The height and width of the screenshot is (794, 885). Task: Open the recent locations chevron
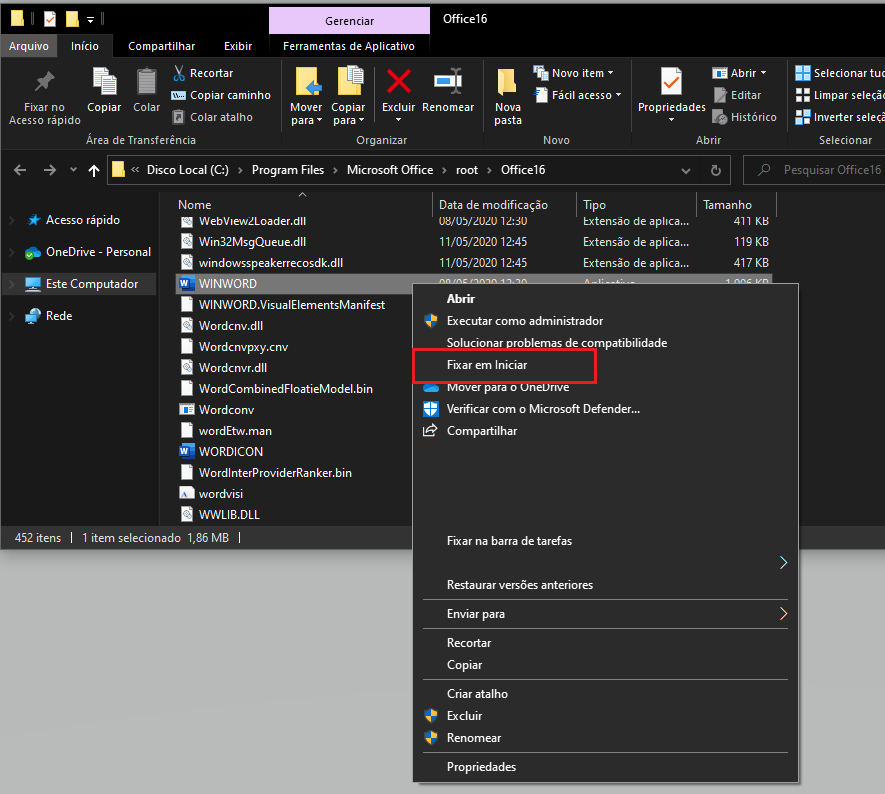pyautogui.click(x=73, y=169)
